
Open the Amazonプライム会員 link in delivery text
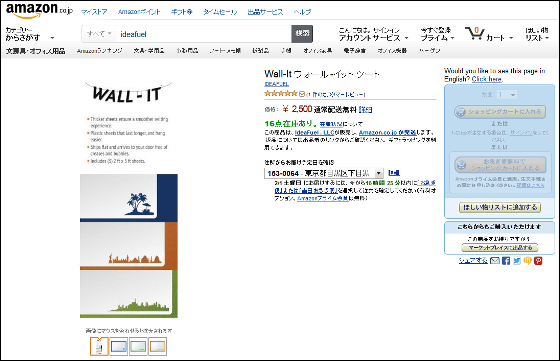point(322,198)
